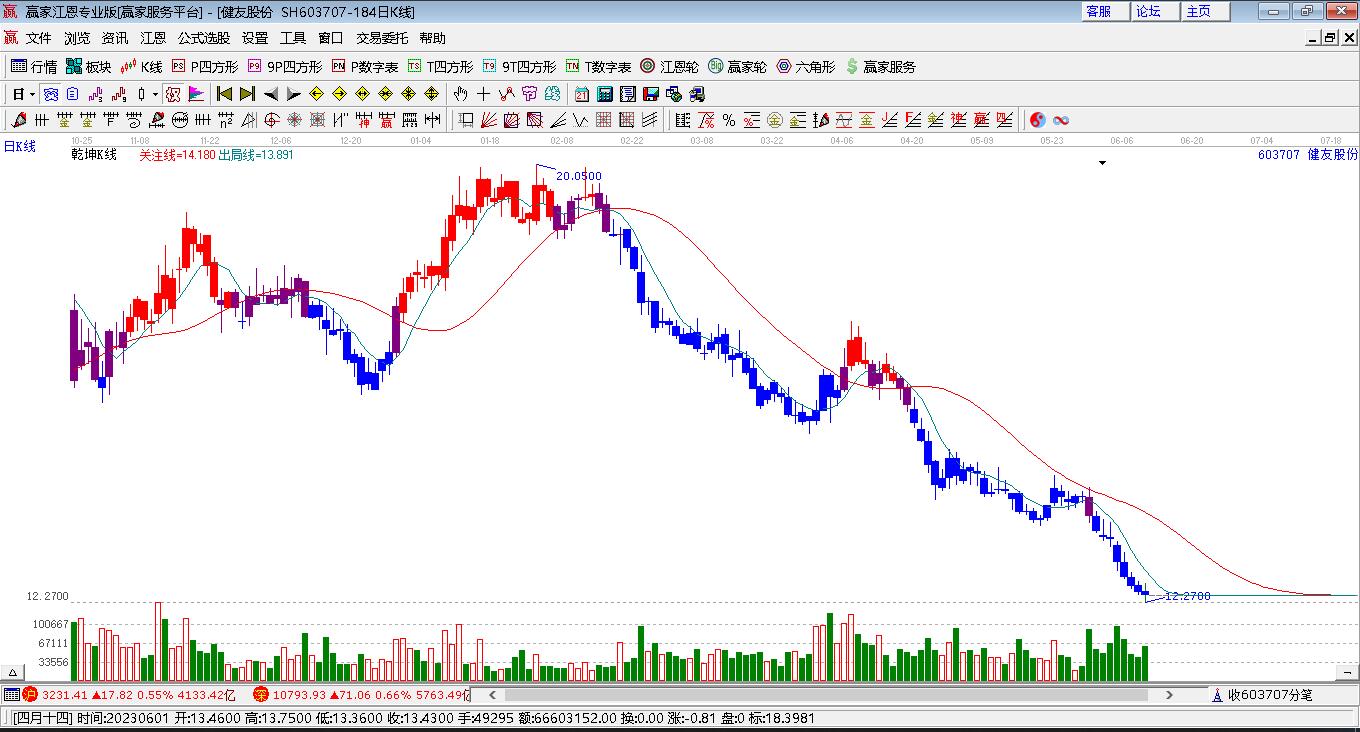Click the 主页 homepage button
Viewport: 1360px width, 732px height.
point(1206,11)
